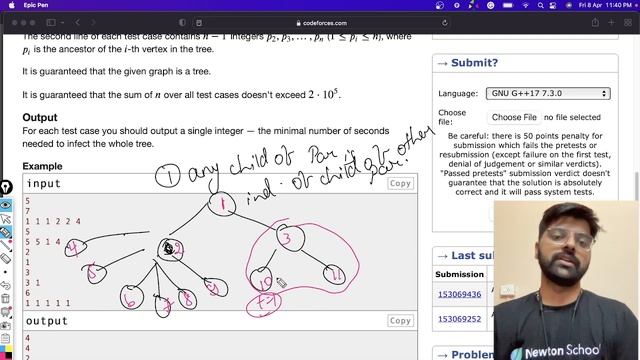Open a new Safari tab
This screenshot has width=640, height=360.
point(611,22)
